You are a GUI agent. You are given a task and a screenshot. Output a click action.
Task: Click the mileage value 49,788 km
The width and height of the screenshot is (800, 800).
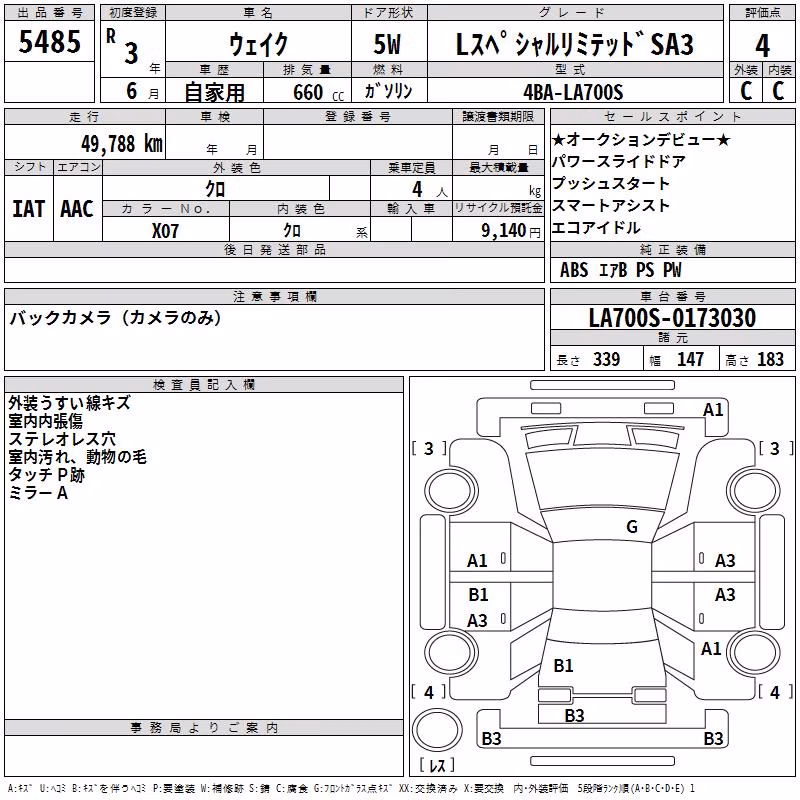click(121, 144)
